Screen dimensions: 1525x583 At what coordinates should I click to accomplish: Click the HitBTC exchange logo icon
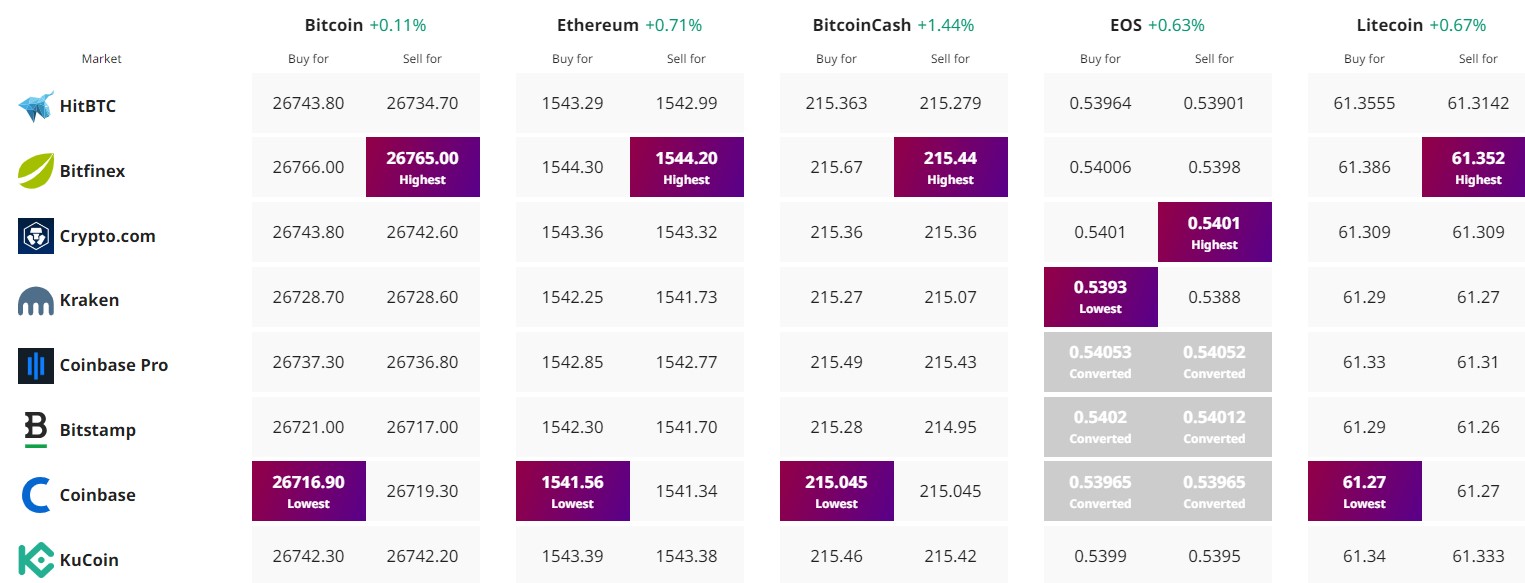click(36, 106)
